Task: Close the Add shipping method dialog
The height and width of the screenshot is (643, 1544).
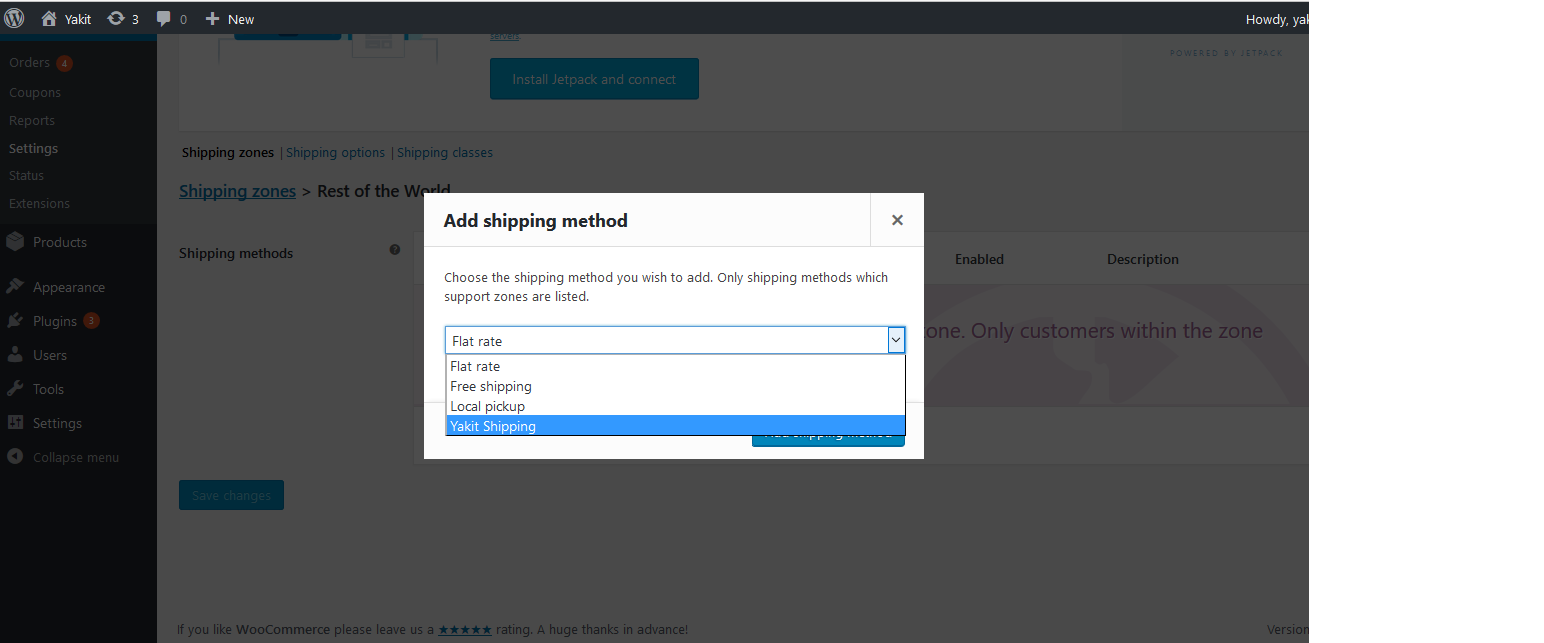Action: click(897, 220)
